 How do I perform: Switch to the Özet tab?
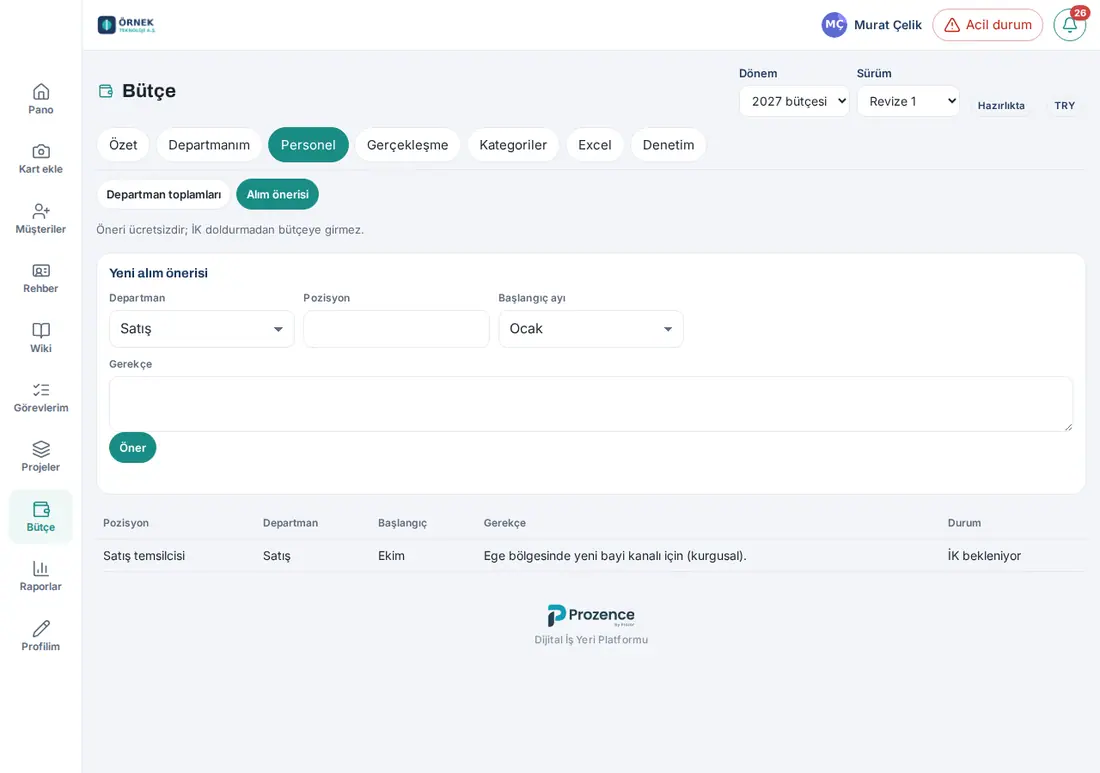click(123, 145)
